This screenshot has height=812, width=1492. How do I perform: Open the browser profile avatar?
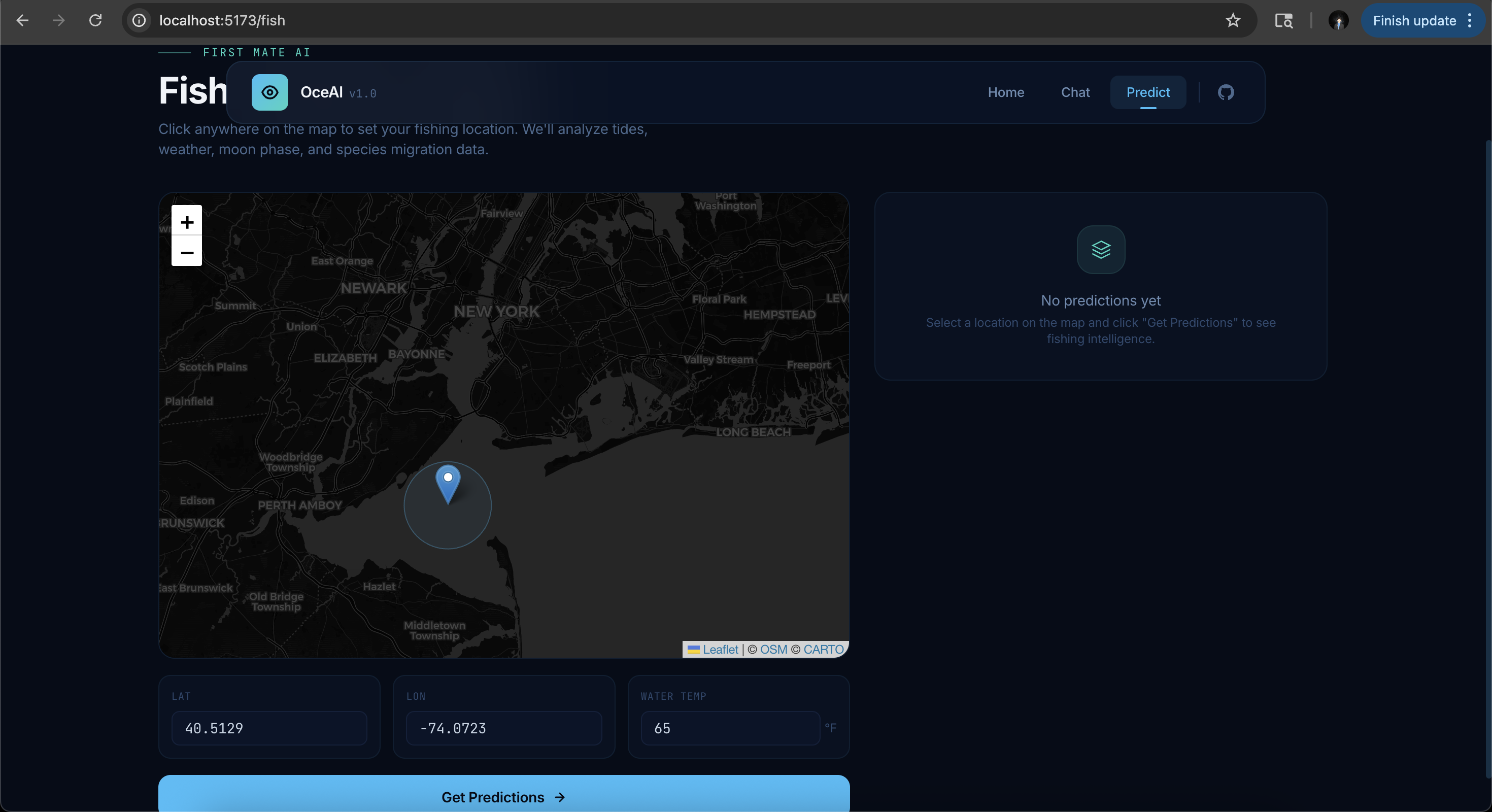click(x=1338, y=20)
